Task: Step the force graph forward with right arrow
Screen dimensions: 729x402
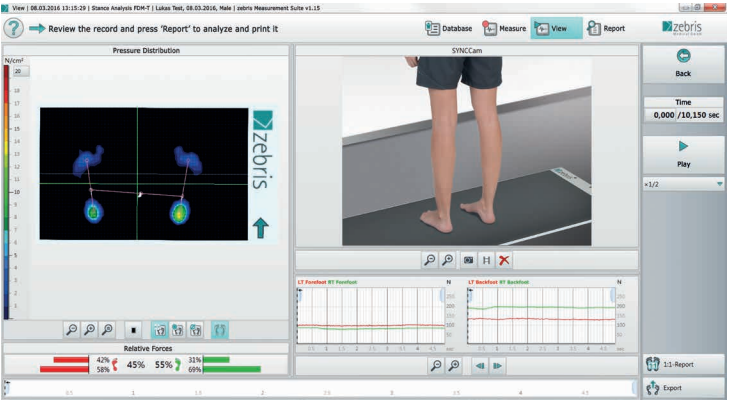Action: (497, 366)
